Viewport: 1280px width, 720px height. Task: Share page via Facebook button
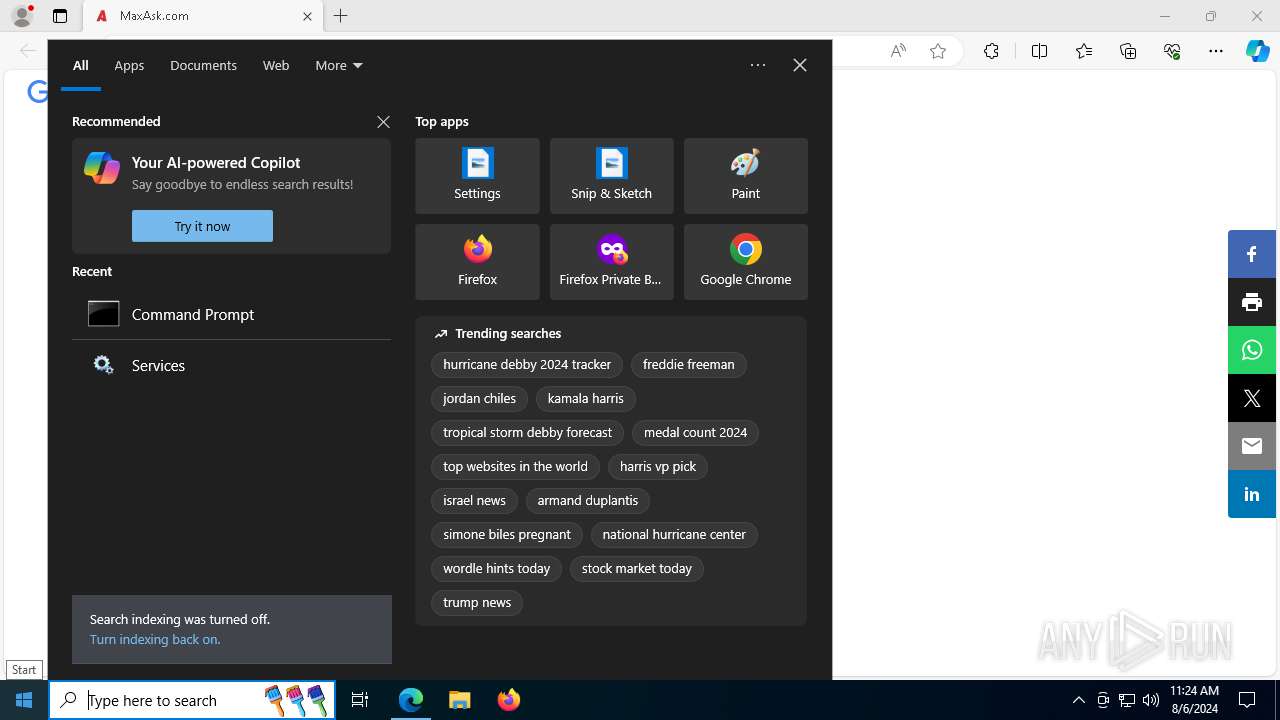pos(1252,254)
